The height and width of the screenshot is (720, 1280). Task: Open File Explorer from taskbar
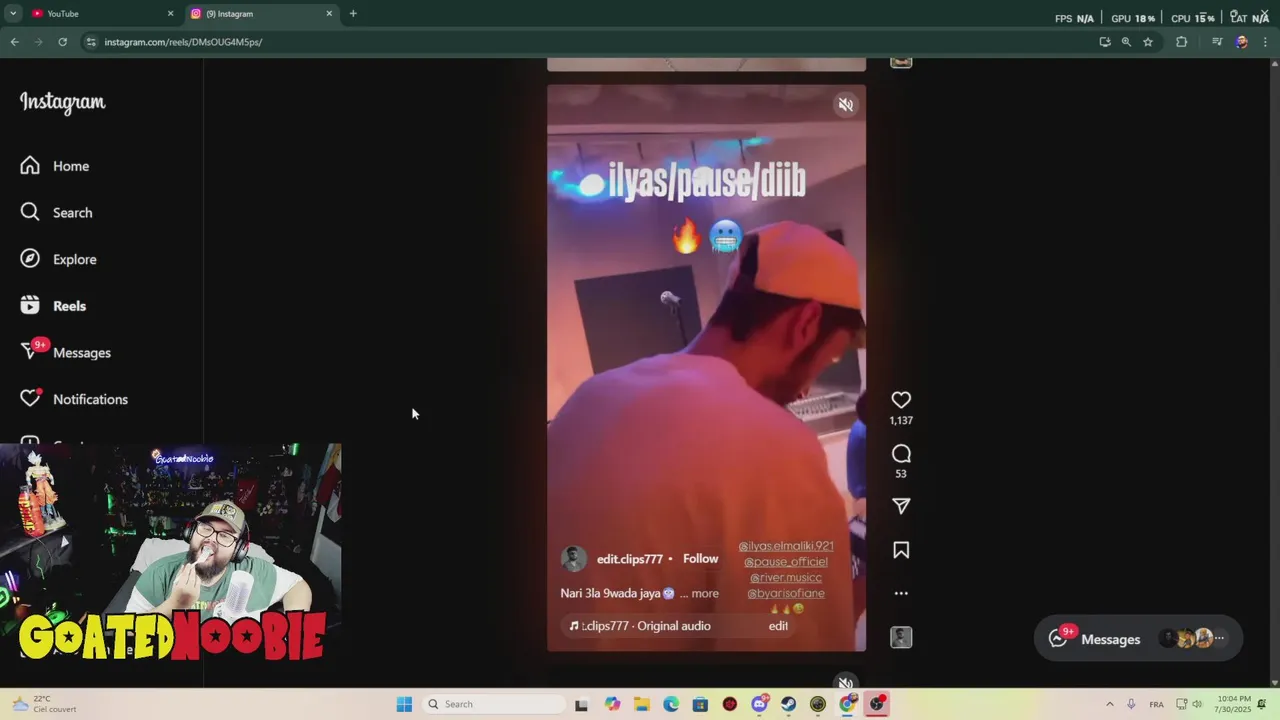click(x=641, y=704)
